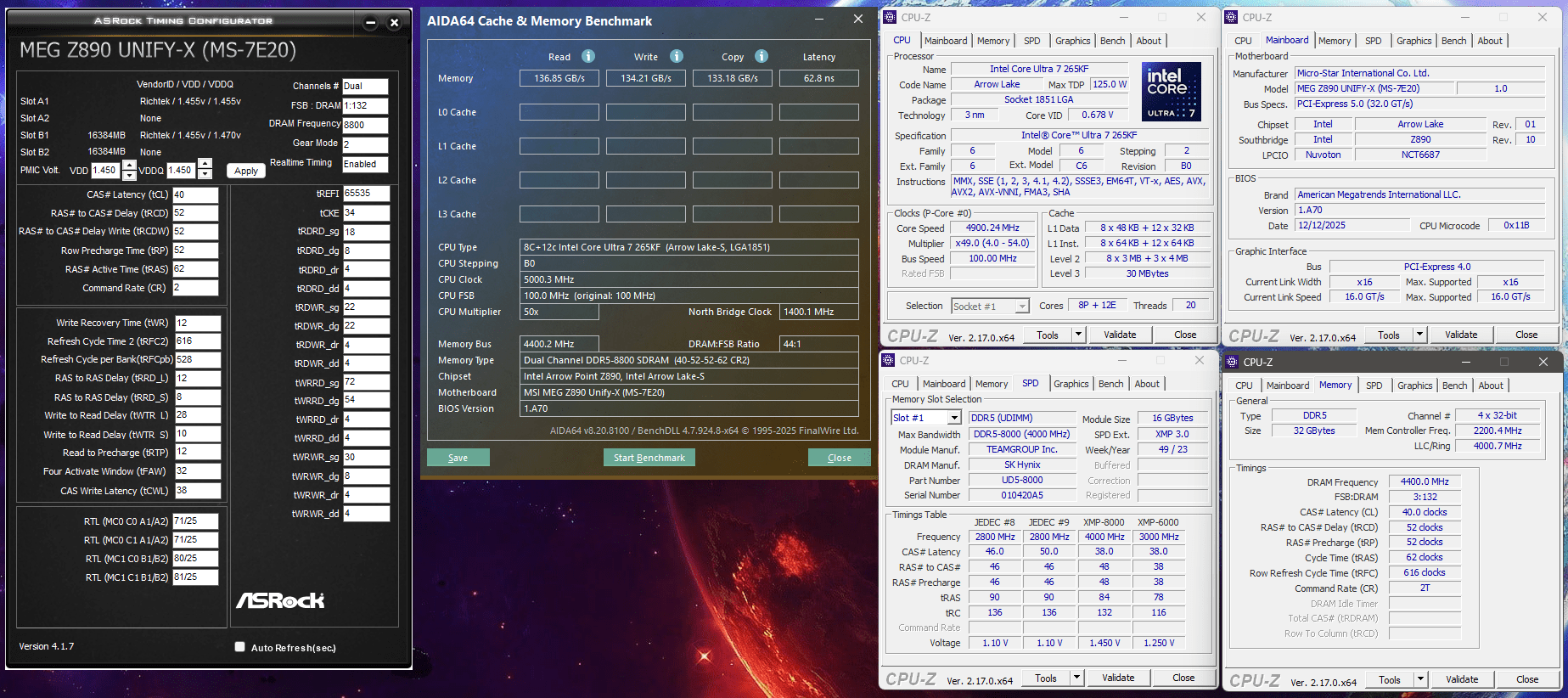Click the info icon beside Read
Screen dimensions: 1568x698
coord(588,56)
